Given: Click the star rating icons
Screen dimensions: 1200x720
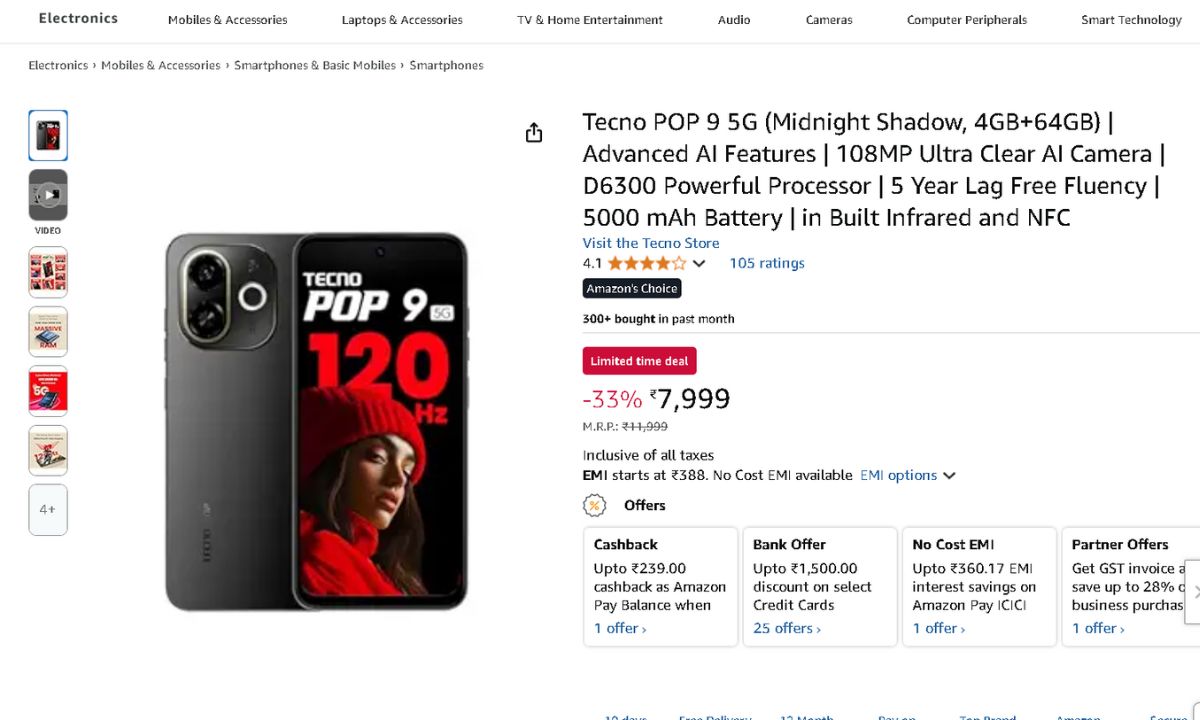Looking at the screenshot, I should [646, 263].
